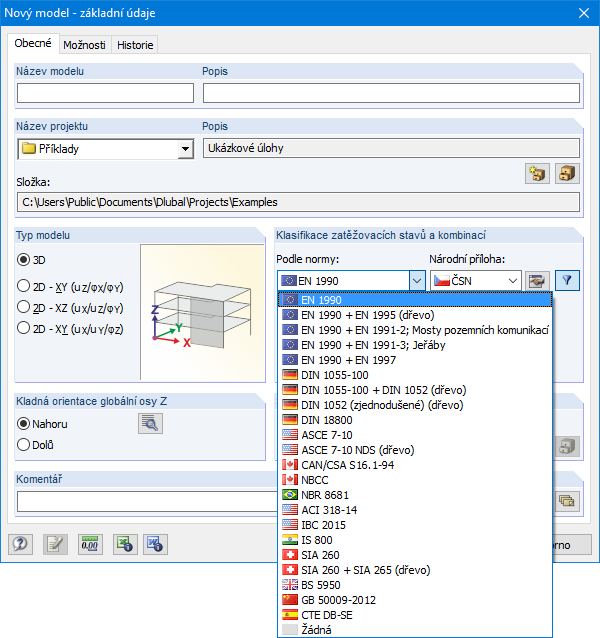The height and width of the screenshot is (638, 600).
Task: Click the help question mark button
Action: 20,544
